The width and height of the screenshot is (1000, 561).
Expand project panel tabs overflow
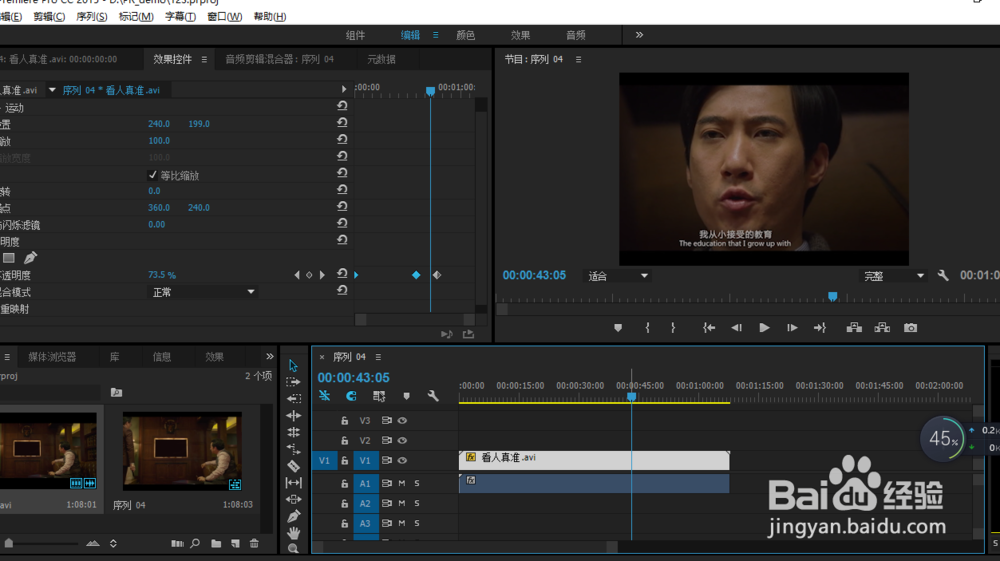pos(270,356)
